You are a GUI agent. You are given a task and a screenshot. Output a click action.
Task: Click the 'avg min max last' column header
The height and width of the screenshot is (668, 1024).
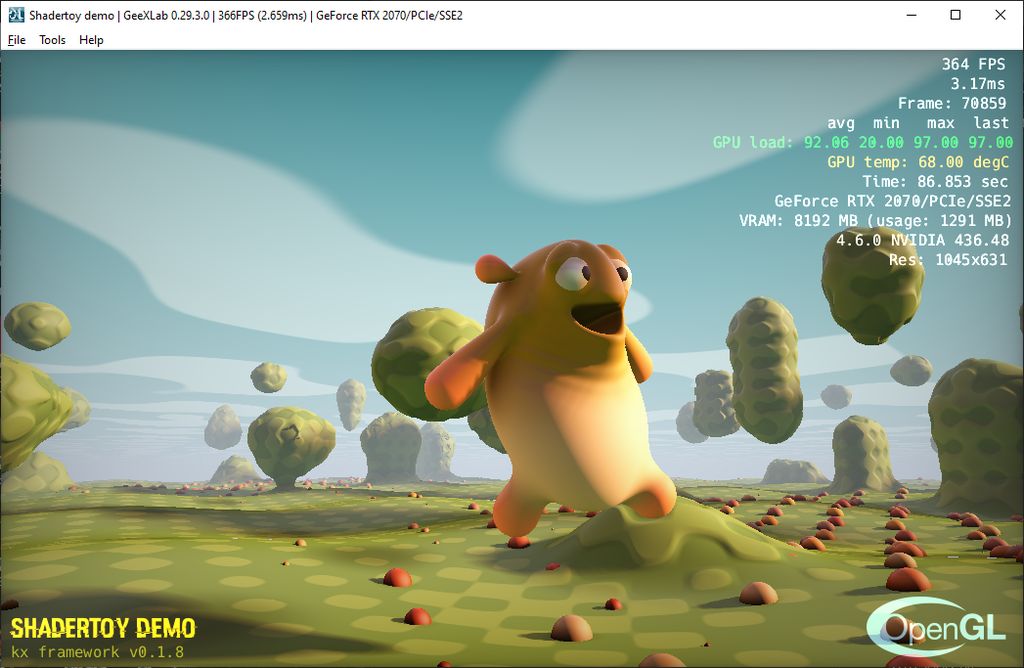point(918,123)
